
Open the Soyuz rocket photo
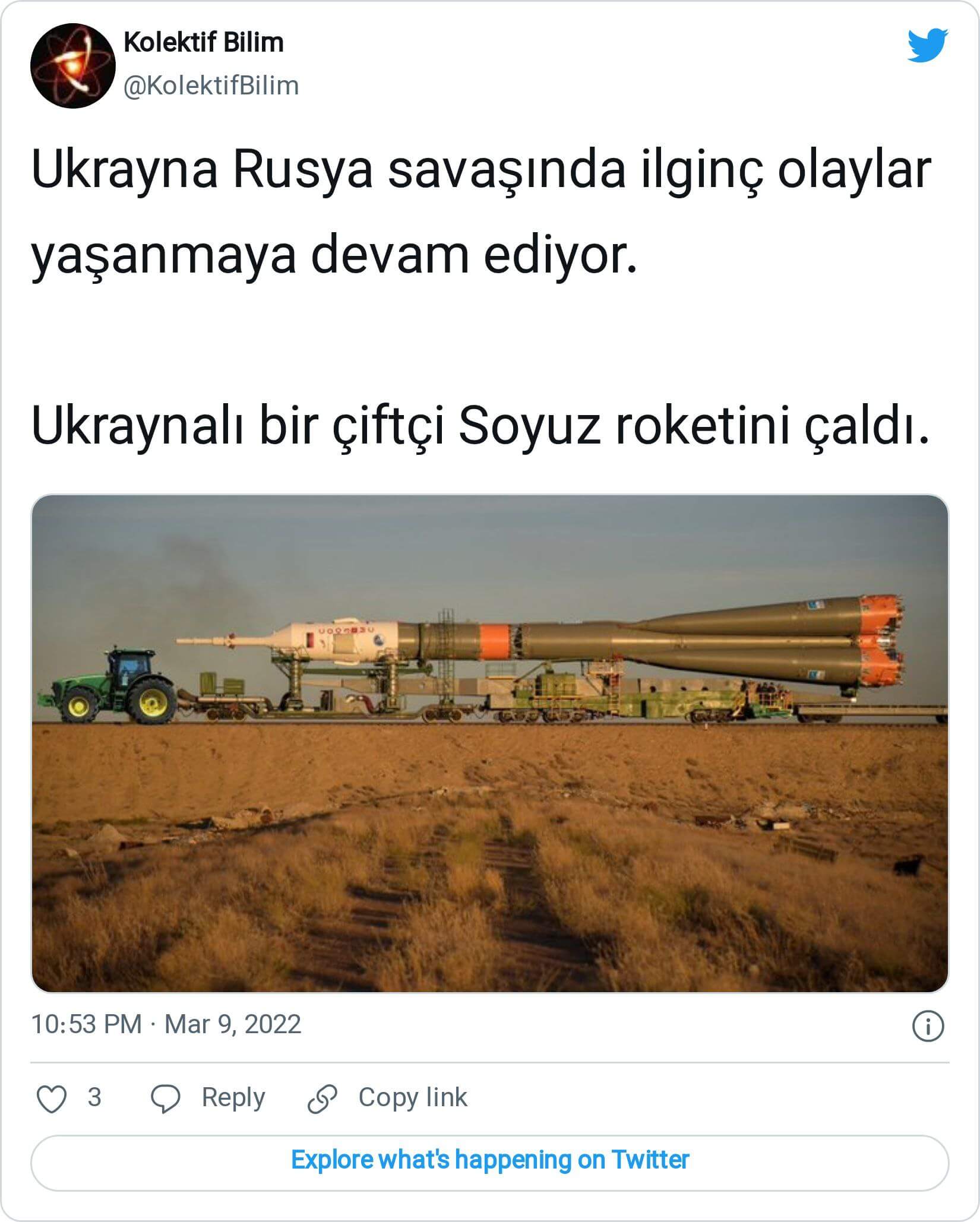[490, 744]
